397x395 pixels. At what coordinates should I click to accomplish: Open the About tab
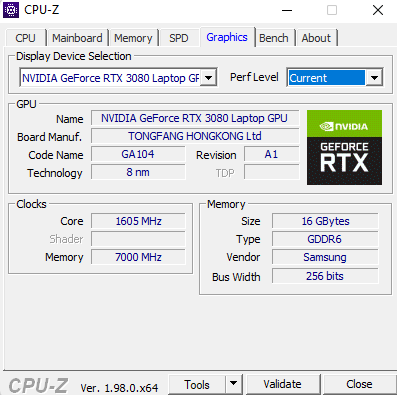point(316,38)
